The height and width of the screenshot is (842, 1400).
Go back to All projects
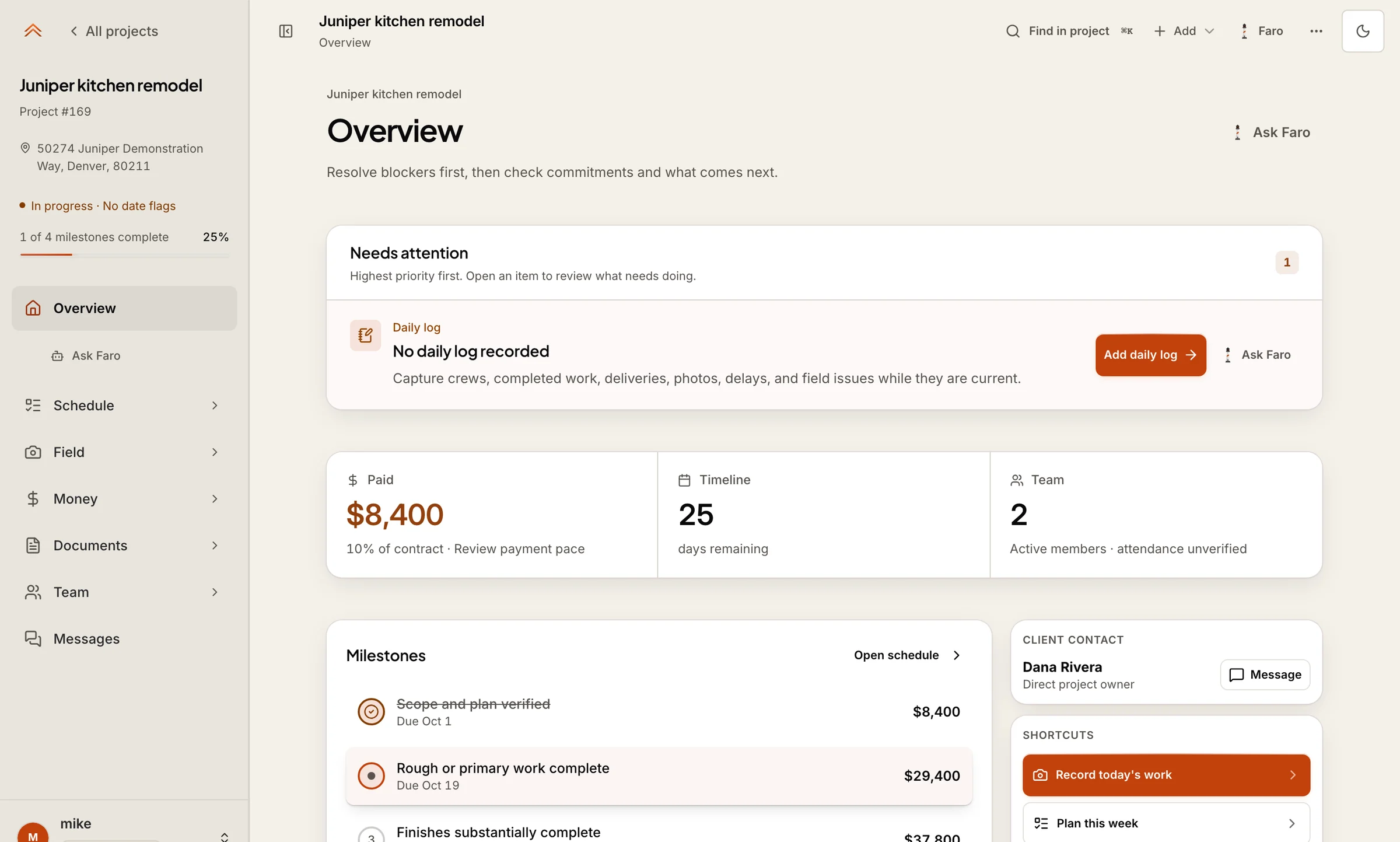click(x=114, y=31)
